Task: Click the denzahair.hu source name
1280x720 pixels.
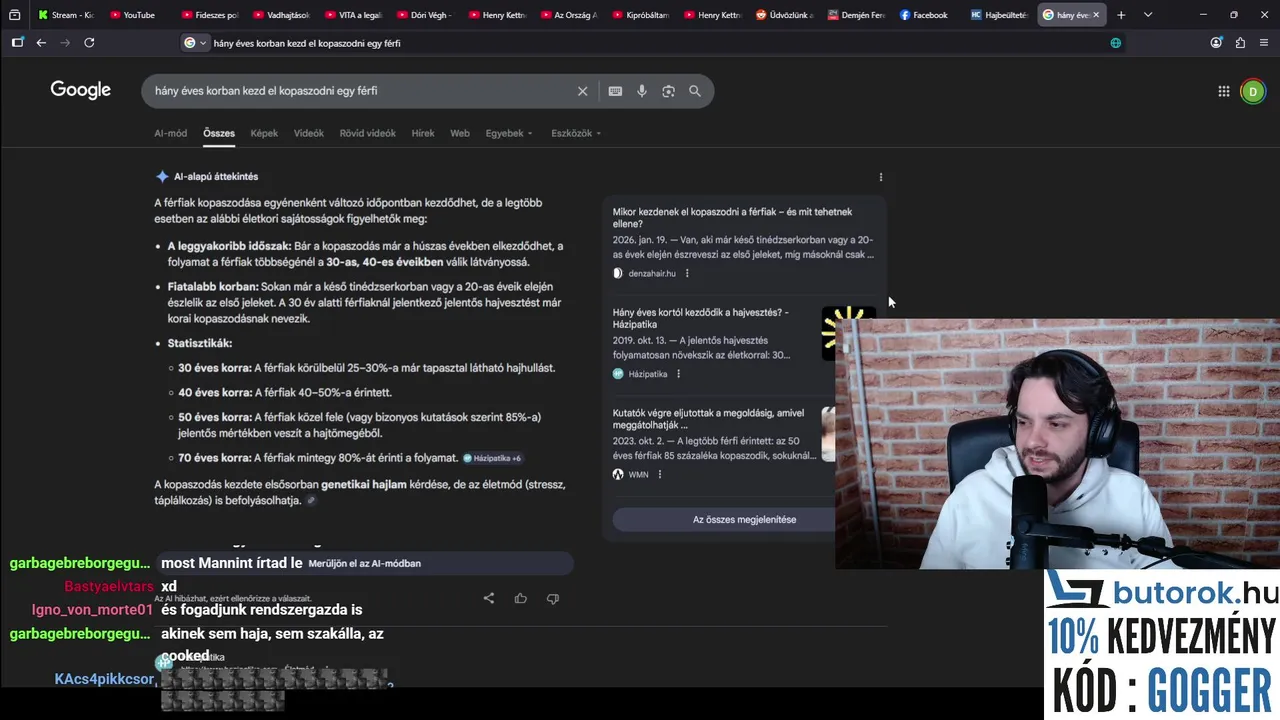Action: point(652,273)
